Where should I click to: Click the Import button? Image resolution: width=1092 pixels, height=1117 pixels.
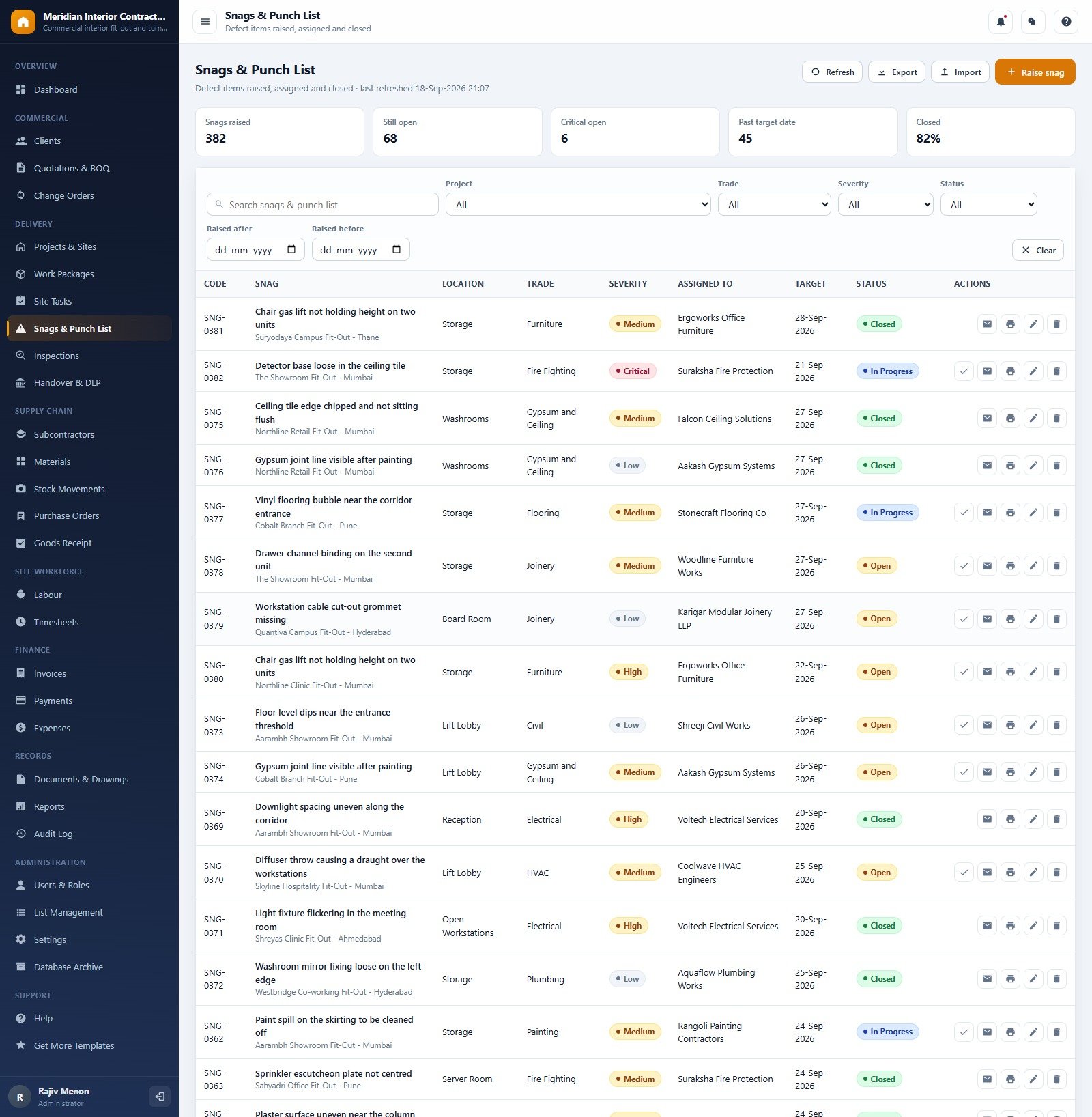pyautogui.click(x=960, y=72)
